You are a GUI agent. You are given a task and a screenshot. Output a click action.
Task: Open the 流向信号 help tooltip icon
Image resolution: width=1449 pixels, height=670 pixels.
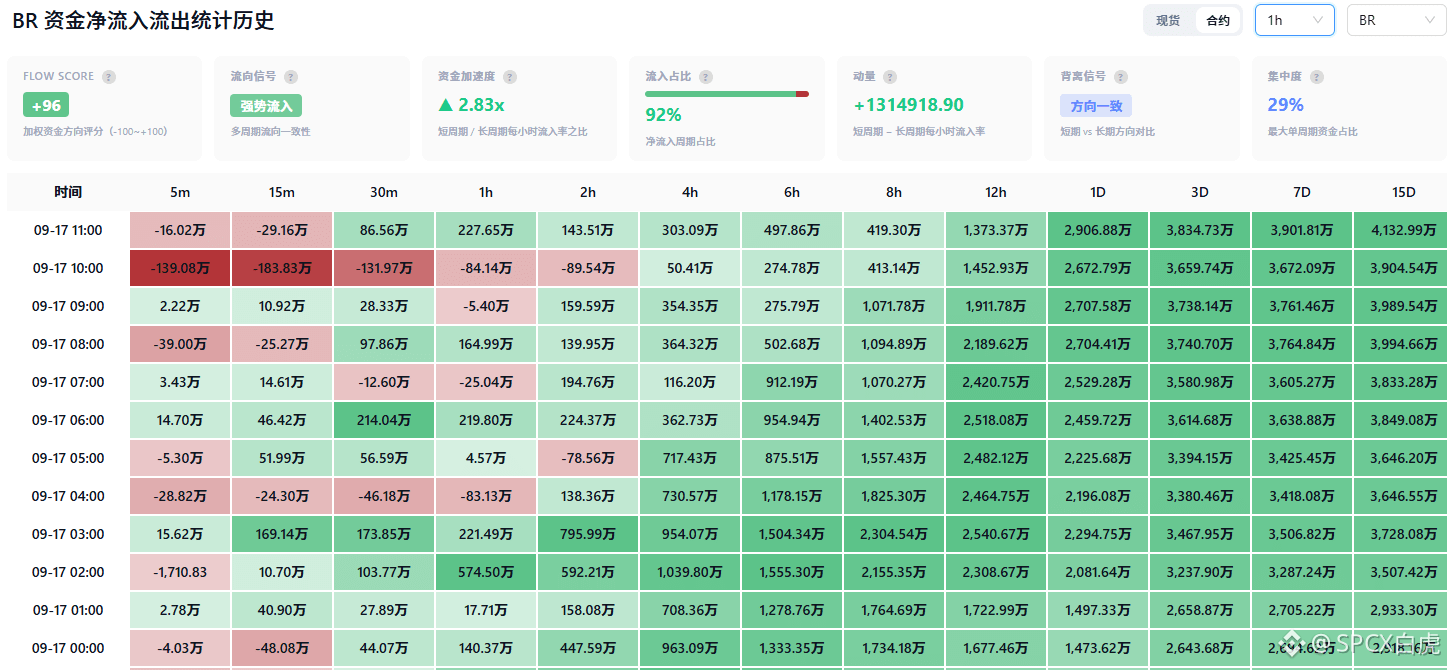291,77
